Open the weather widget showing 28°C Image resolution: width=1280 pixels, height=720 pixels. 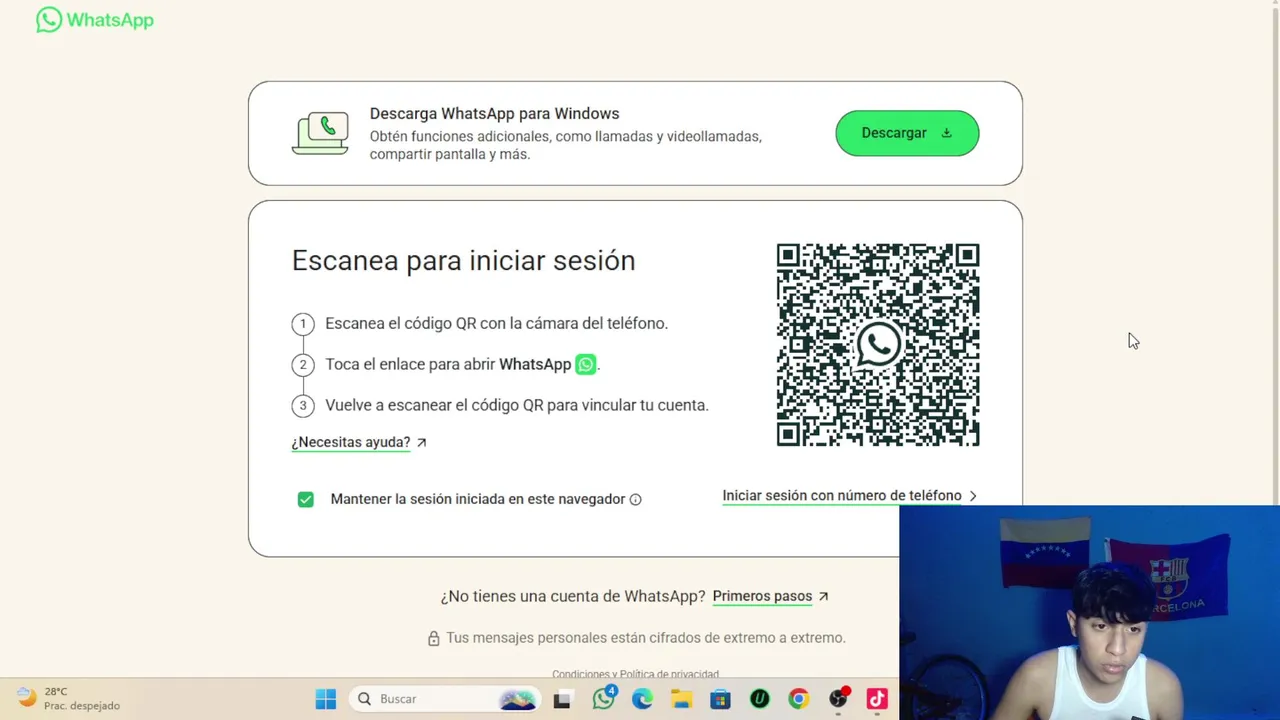pos(69,698)
